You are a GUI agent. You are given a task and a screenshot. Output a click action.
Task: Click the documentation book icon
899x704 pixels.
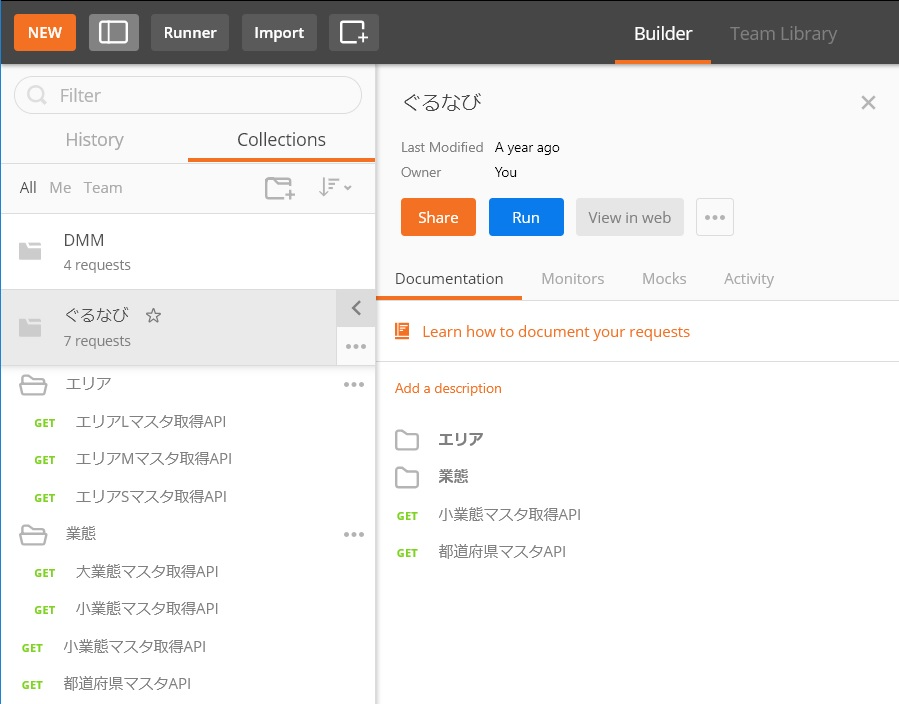tap(402, 331)
